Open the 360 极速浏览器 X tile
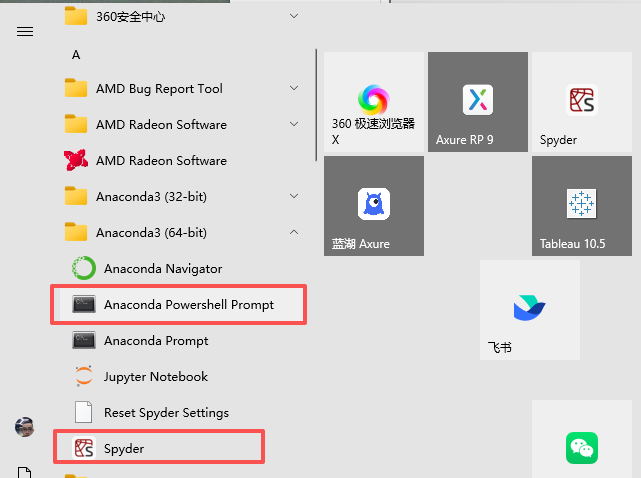 [374, 102]
